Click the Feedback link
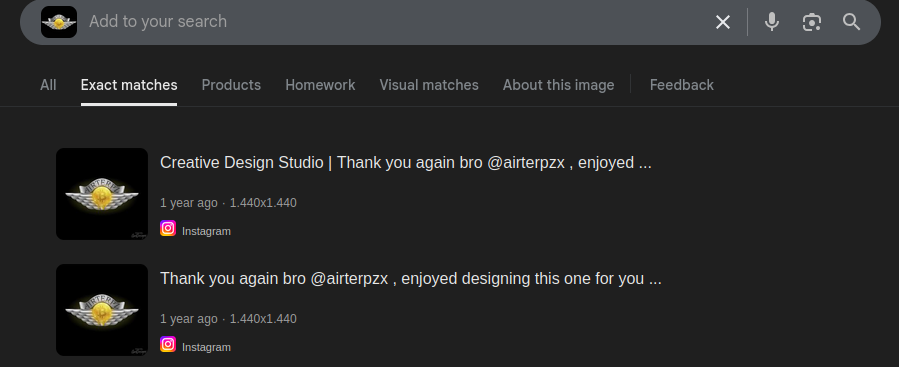This screenshot has height=367, width=899. point(682,85)
